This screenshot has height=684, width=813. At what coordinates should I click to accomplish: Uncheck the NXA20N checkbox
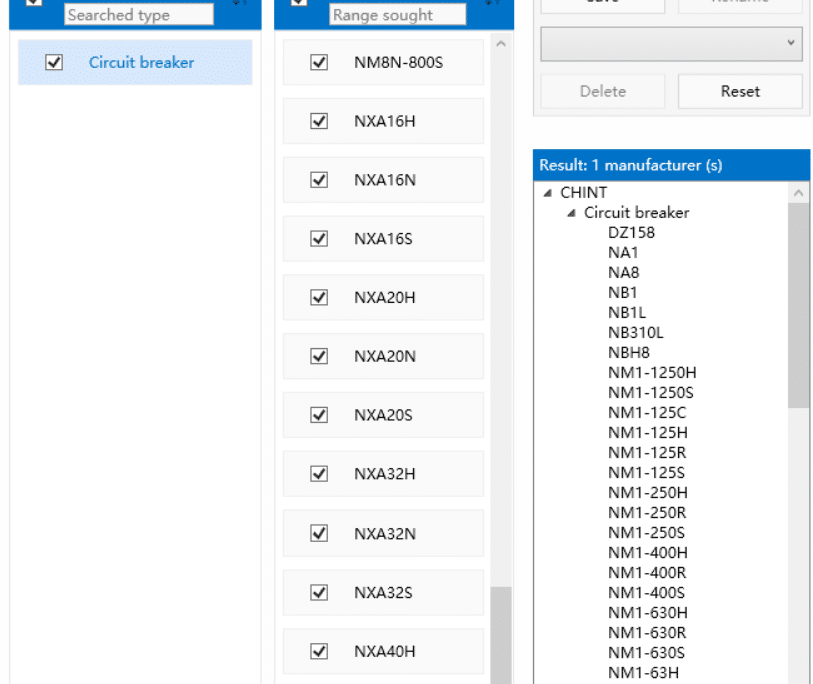pos(319,356)
